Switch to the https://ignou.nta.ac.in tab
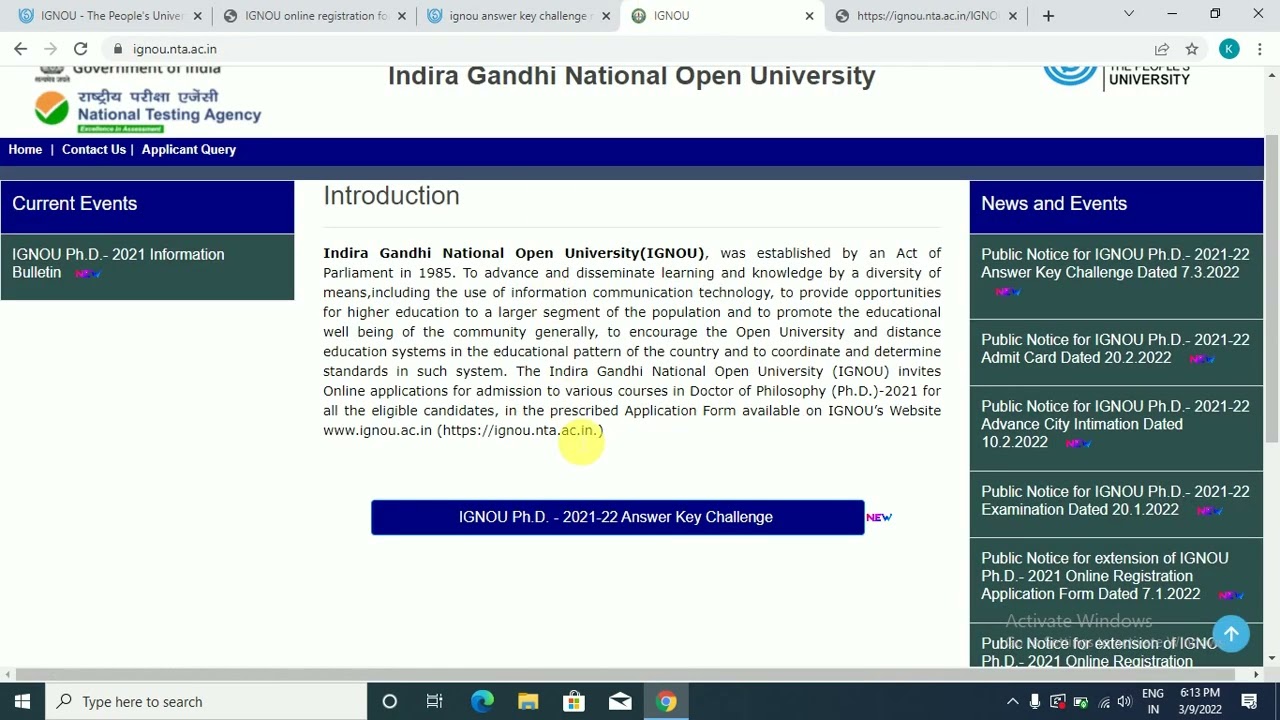Viewport: 1280px width, 720px height. click(926, 16)
